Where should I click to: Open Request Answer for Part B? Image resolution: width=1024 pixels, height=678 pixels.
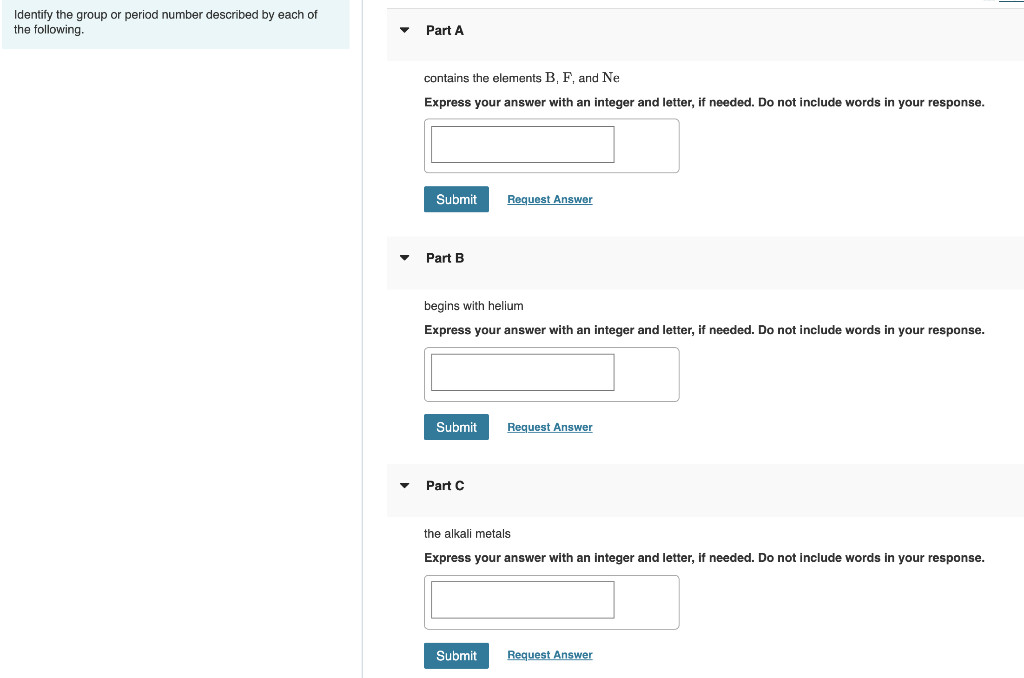tap(549, 427)
